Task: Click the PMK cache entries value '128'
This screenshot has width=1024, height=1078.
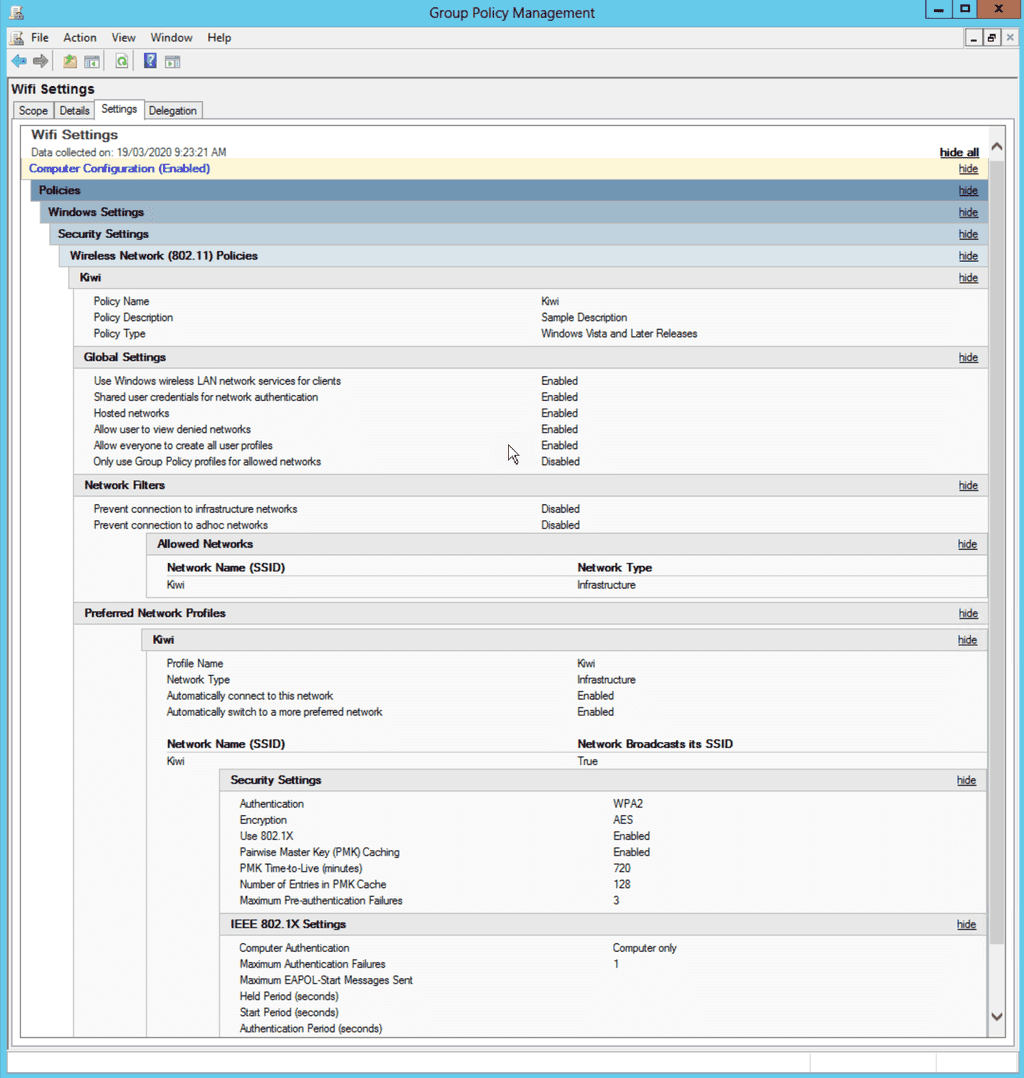Action: [622, 885]
